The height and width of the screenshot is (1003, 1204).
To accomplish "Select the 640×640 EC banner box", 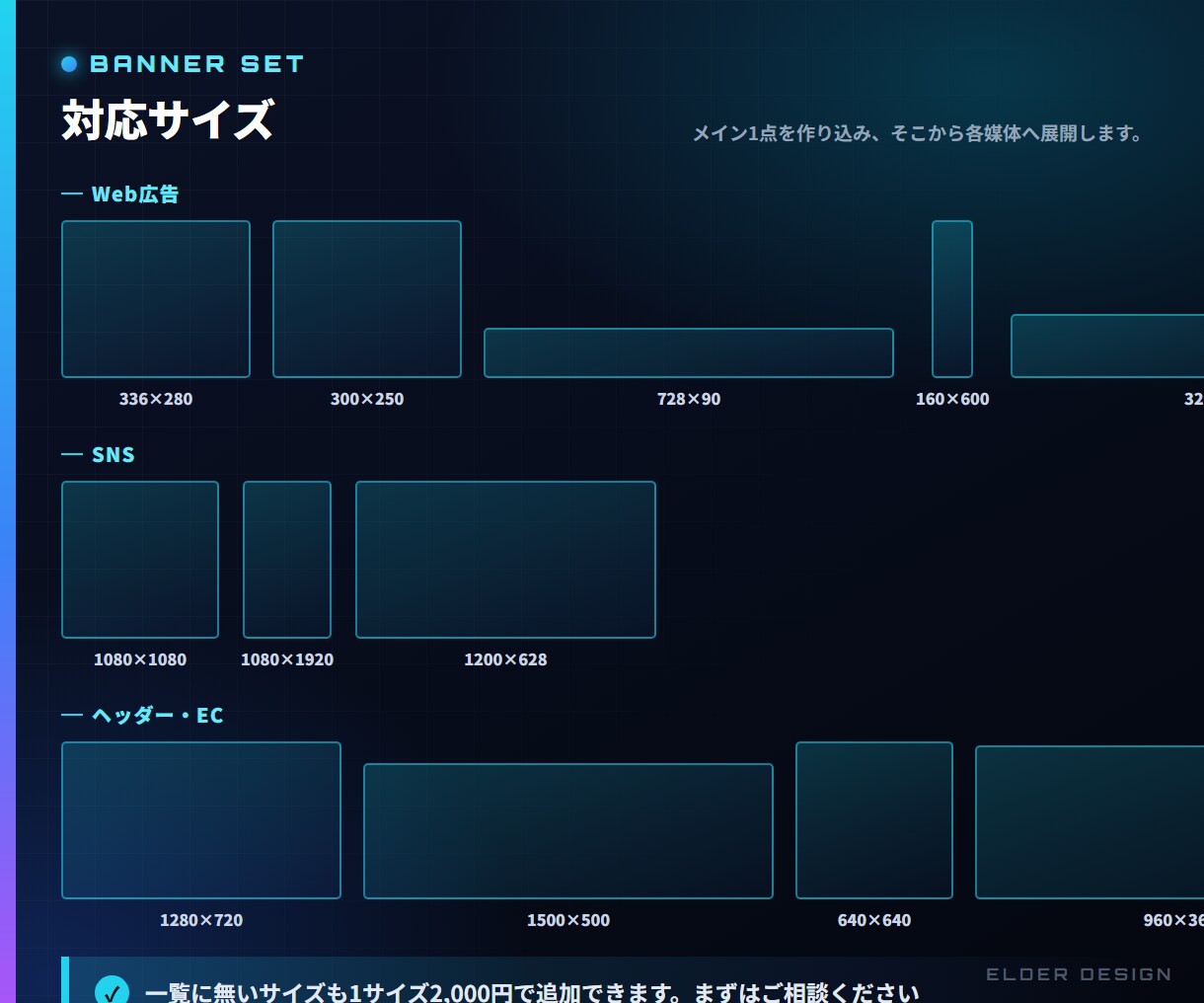I will click(x=874, y=820).
